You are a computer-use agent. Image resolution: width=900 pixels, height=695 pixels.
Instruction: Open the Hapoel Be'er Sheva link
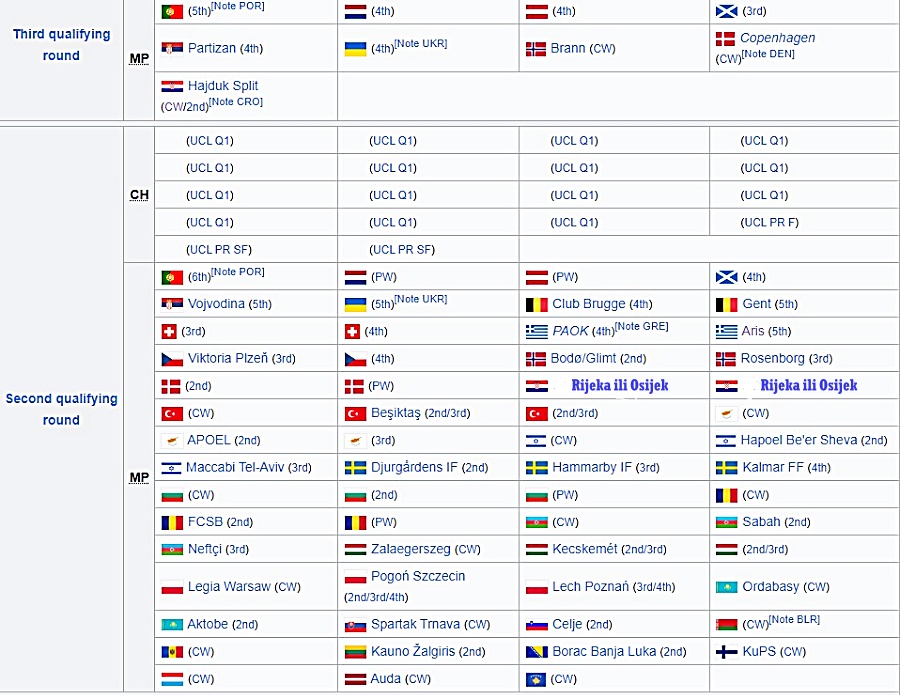click(x=799, y=440)
